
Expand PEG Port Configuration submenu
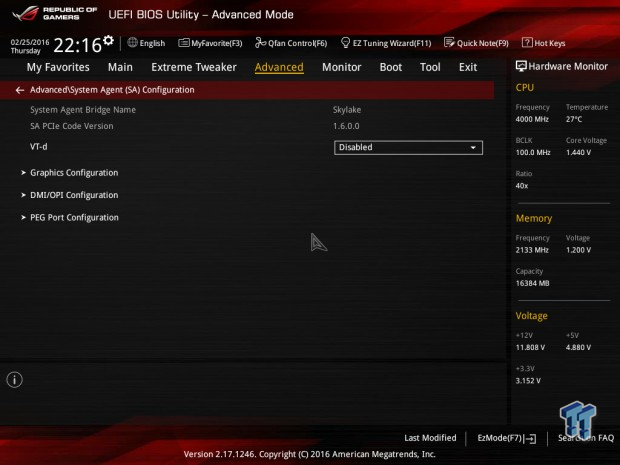pyautogui.click(x=74, y=217)
